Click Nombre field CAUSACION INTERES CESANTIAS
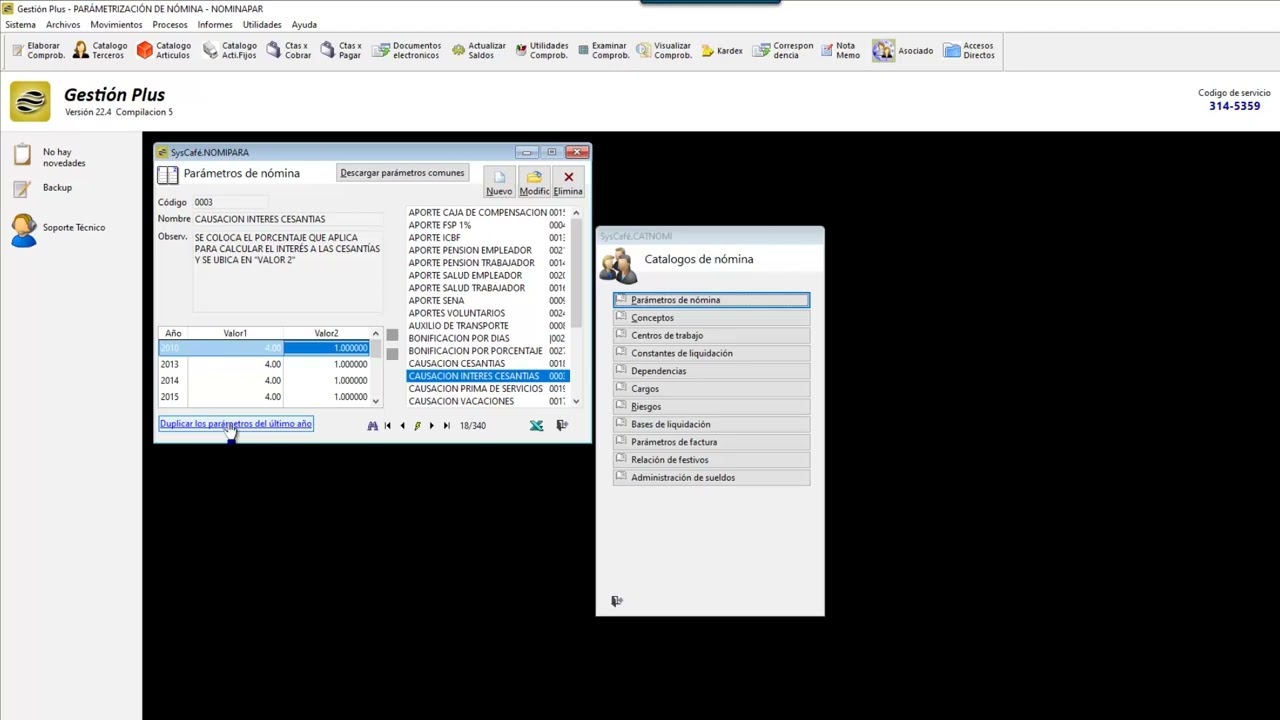This screenshot has width=1280, height=720. click(x=288, y=219)
